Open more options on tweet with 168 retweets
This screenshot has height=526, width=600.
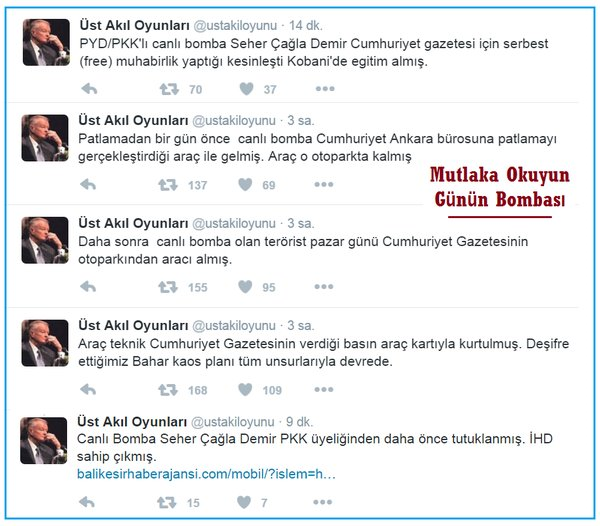[x=324, y=389]
